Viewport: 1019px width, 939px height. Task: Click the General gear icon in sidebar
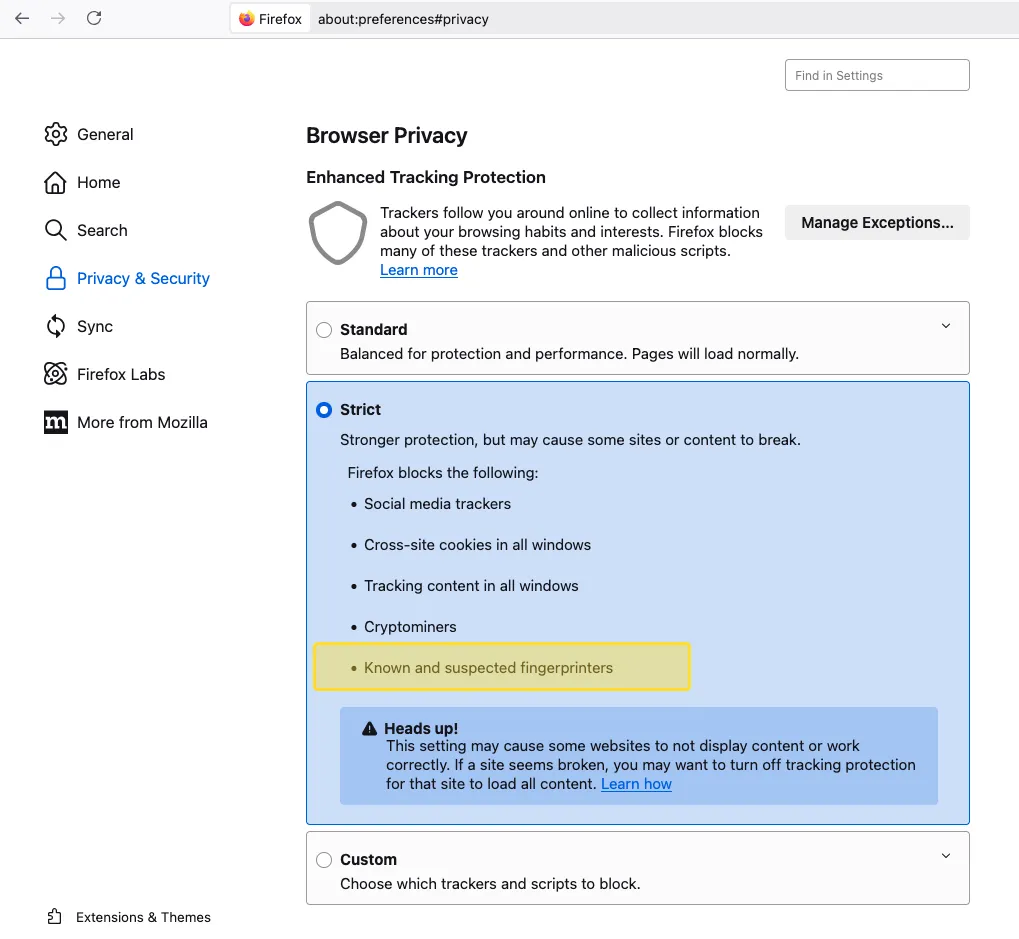pyautogui.click(x=56, y=134)
